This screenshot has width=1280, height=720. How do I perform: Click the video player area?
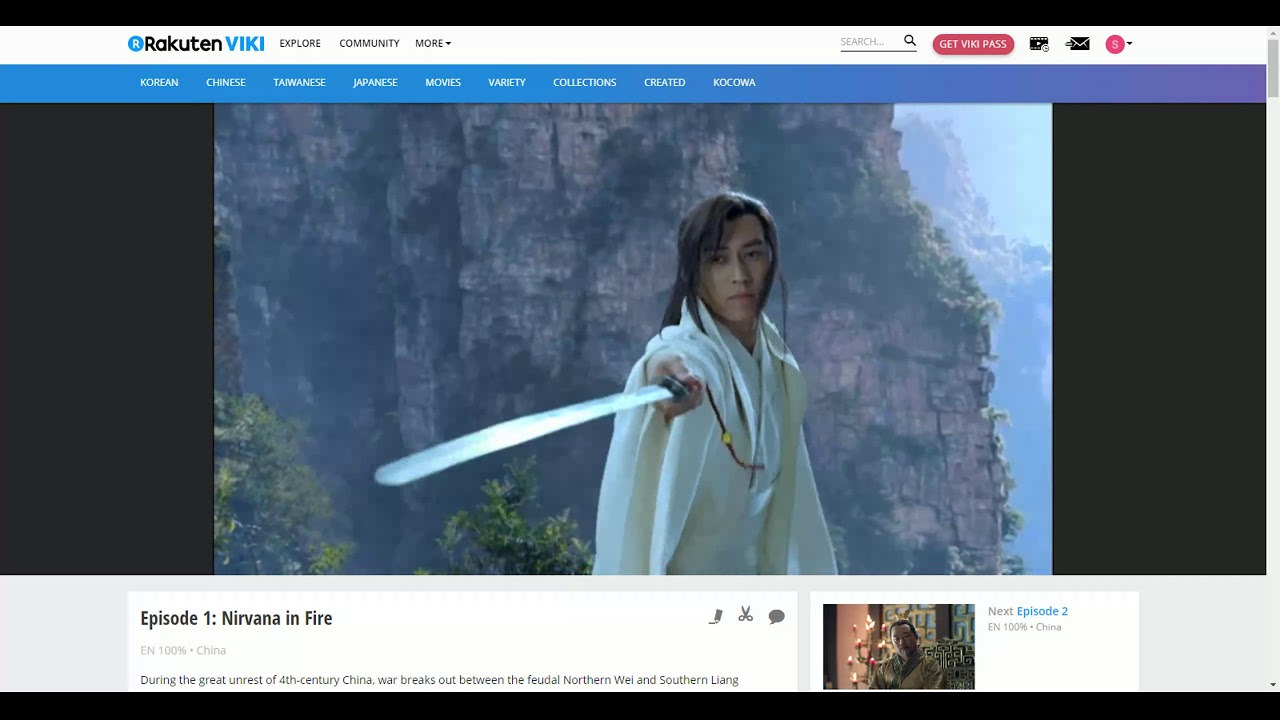tap(633, 339)
